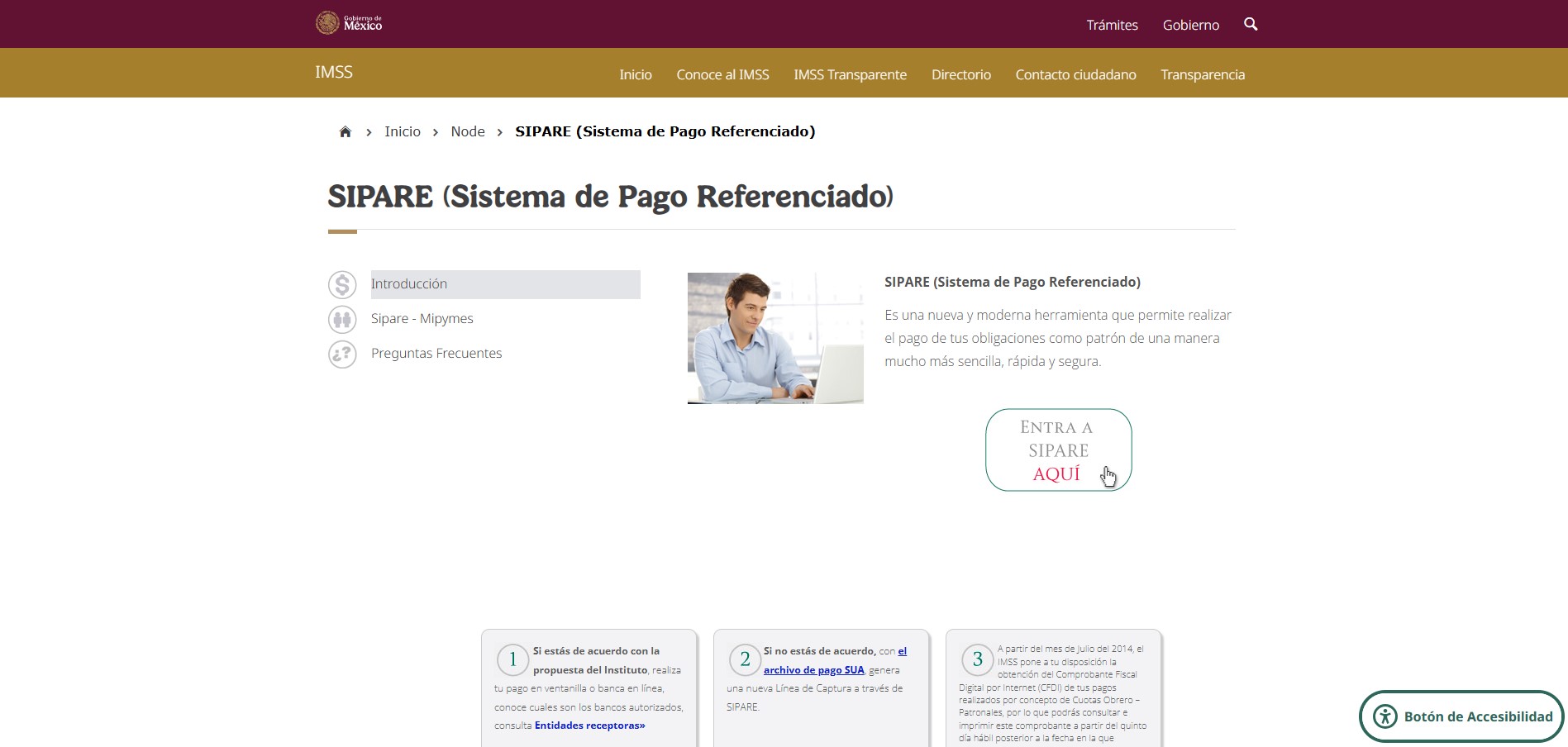
Task: Click the Gobierno de México logo
Action: (x=349, y=23)
